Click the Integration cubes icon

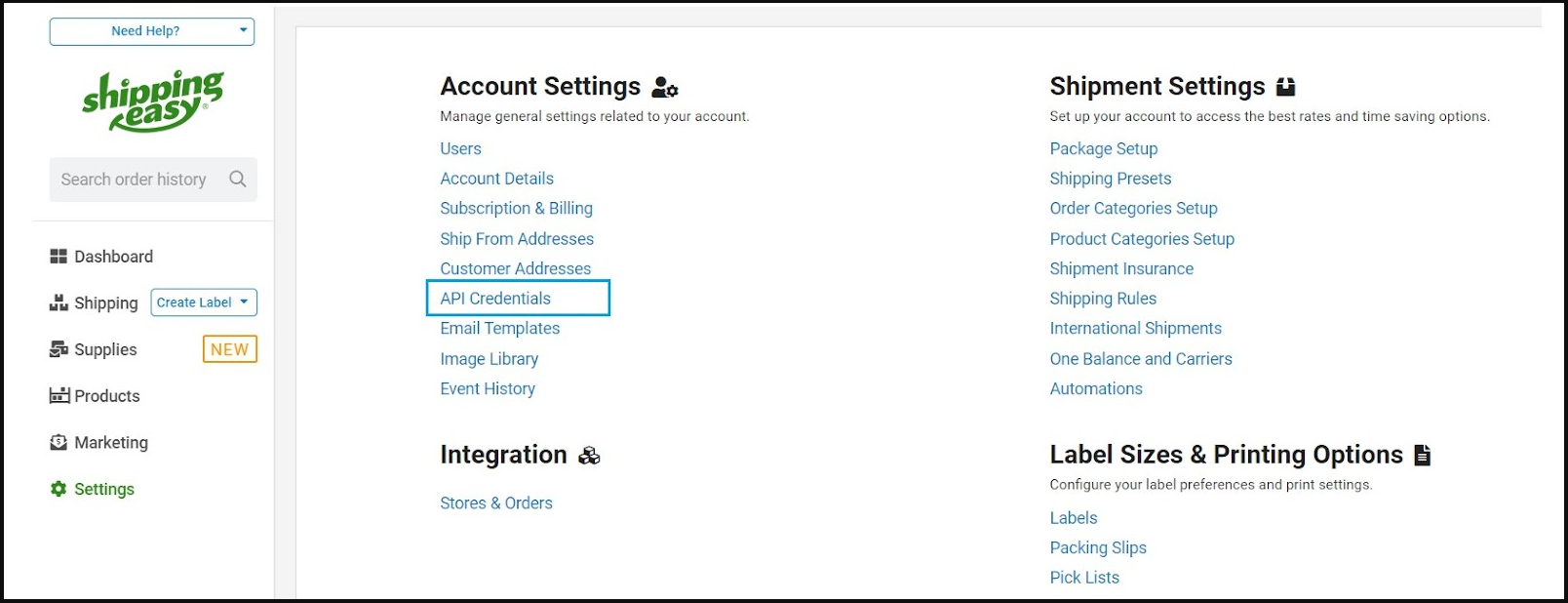click(x=589, y=456)
